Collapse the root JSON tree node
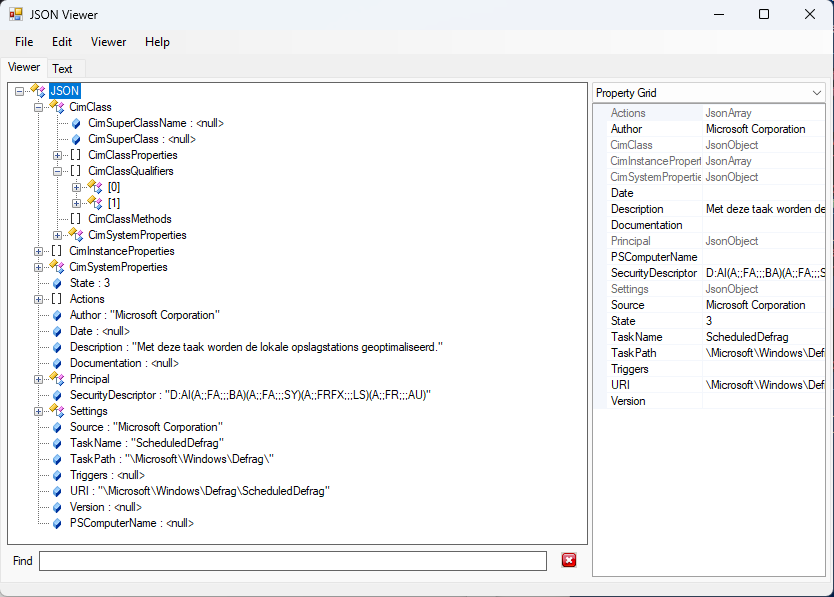The image size is (834, 597). 20,91
